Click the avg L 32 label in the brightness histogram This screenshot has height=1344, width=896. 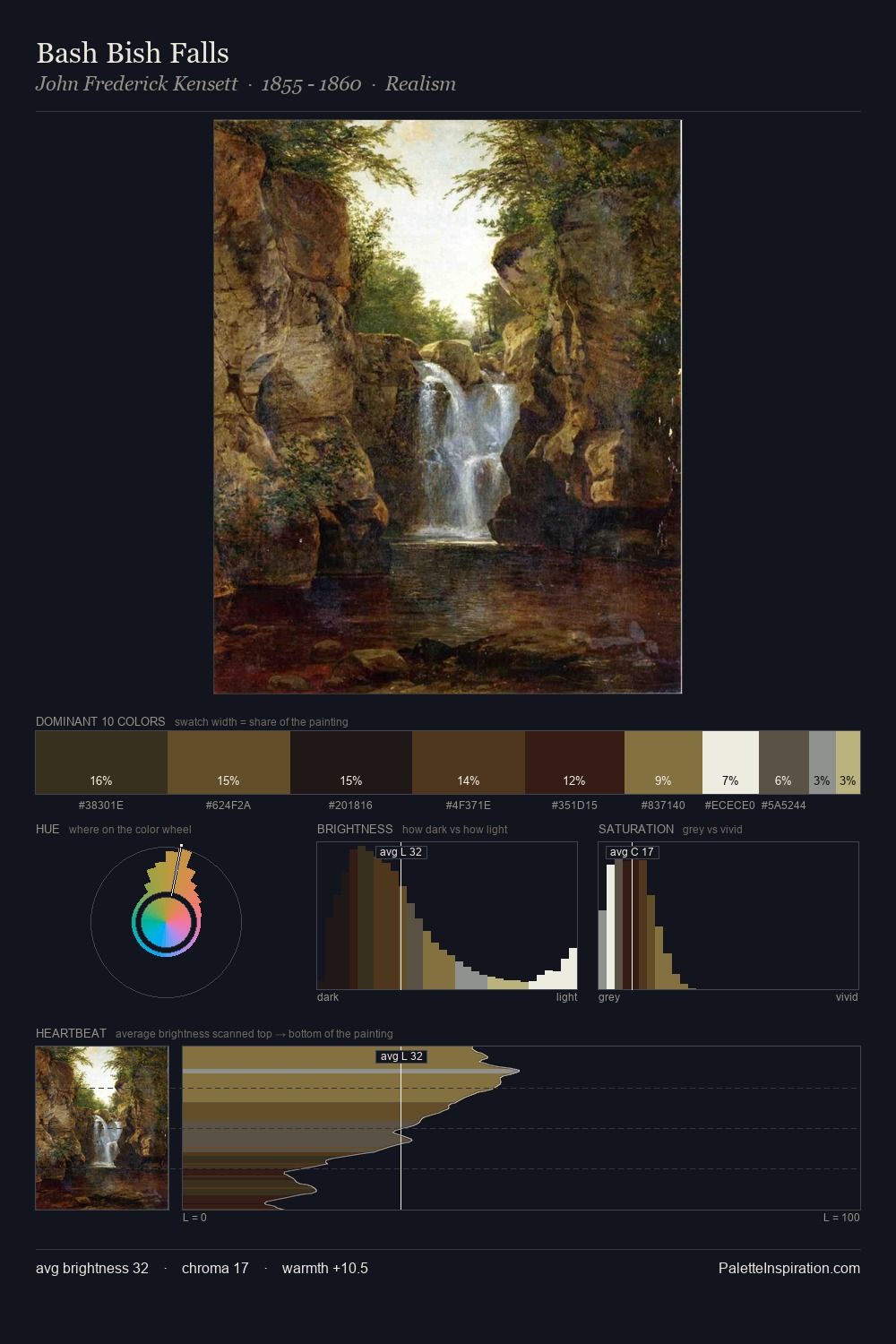(401, 852)
